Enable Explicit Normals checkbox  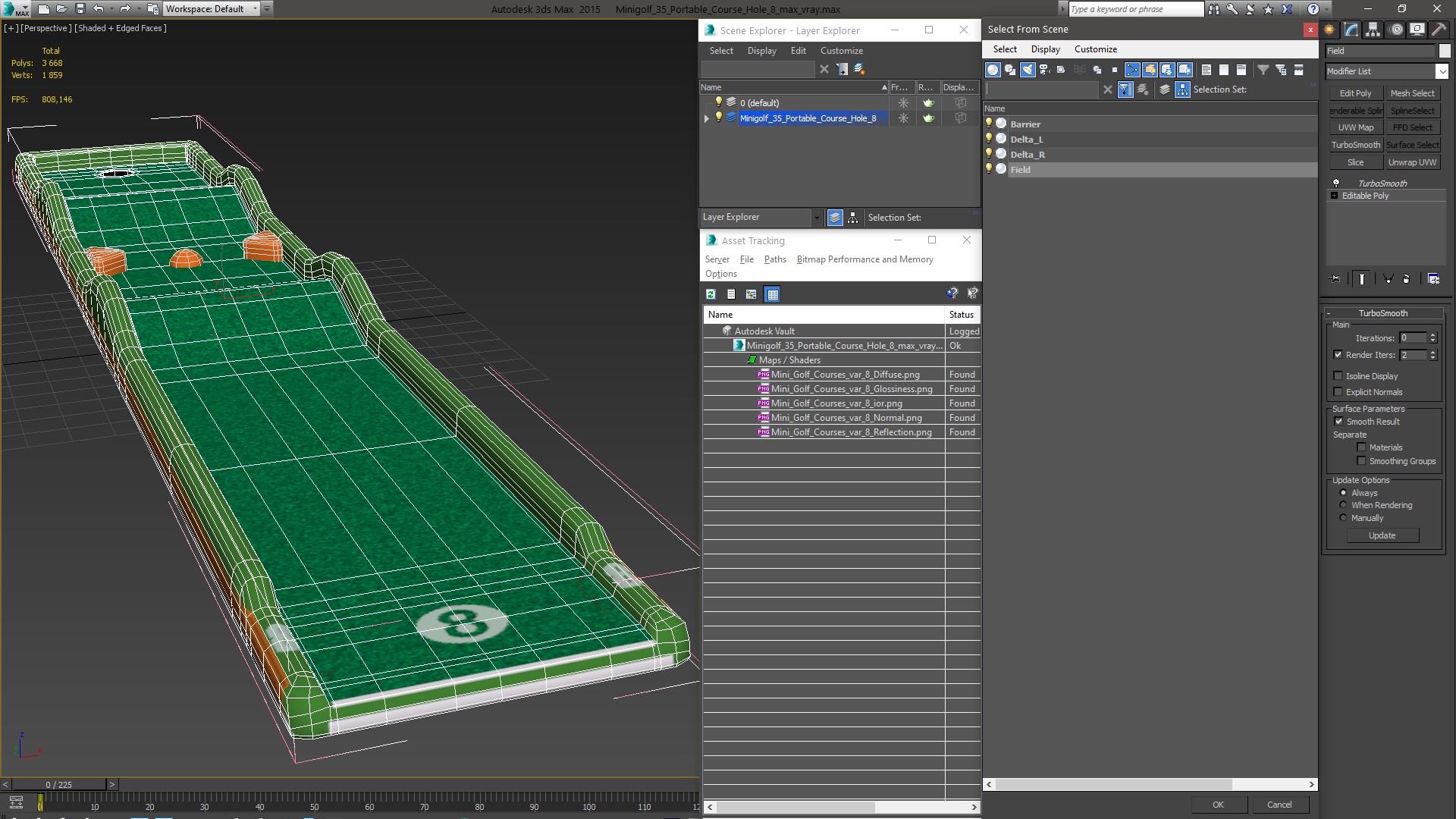click(x=1338, y=391)
